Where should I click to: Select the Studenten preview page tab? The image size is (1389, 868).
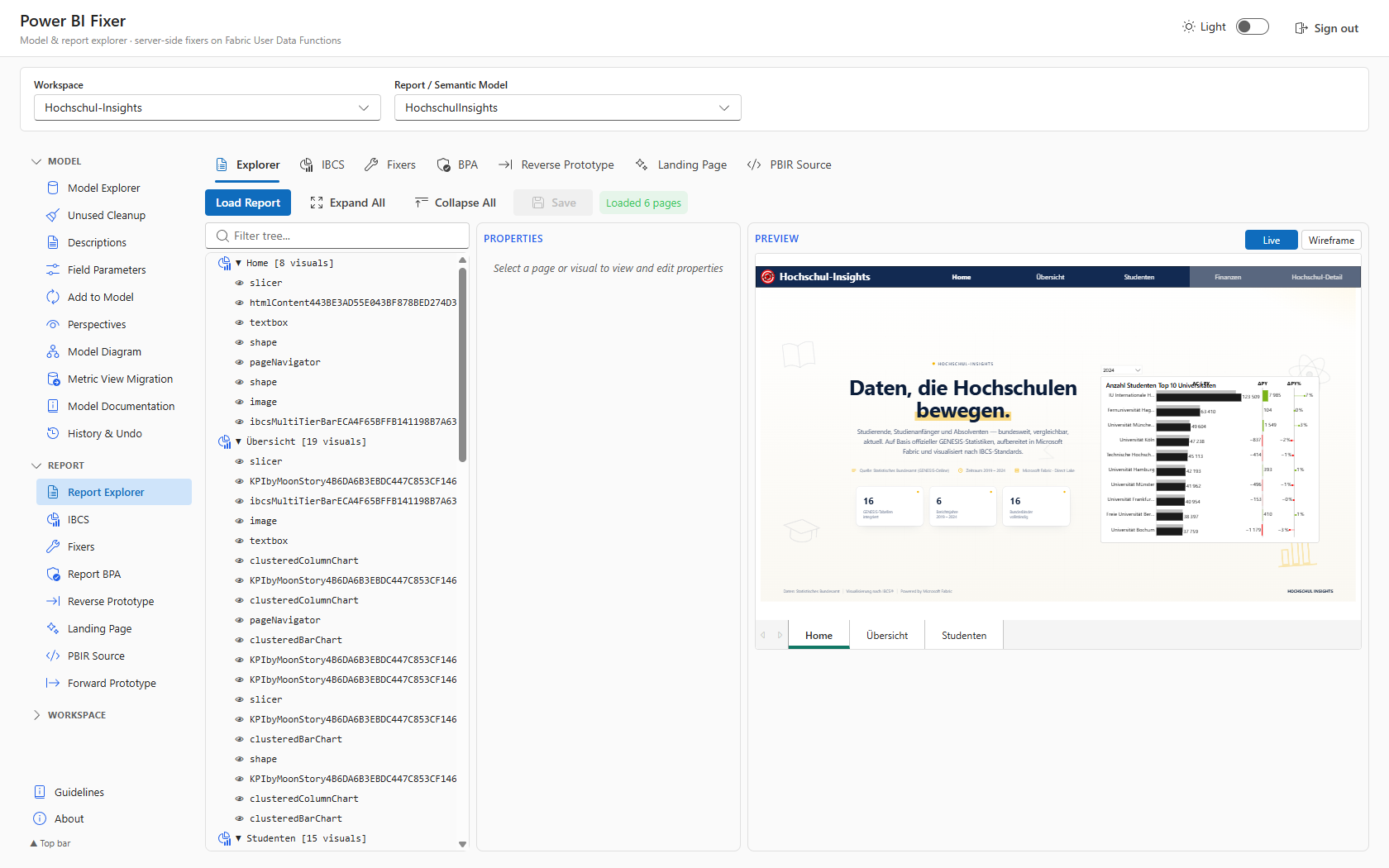(964, 635)
